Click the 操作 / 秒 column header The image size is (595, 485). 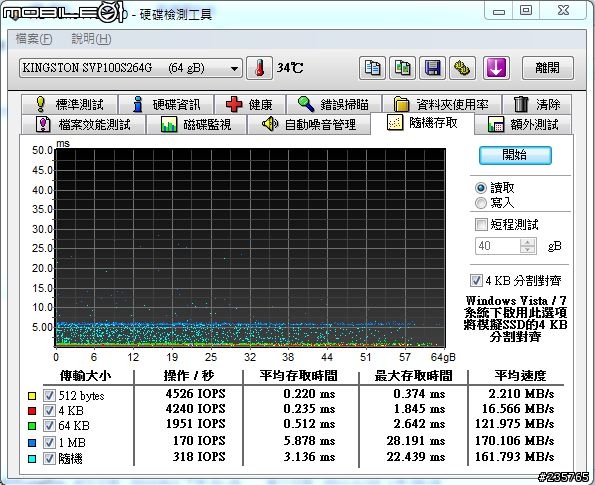189,376
